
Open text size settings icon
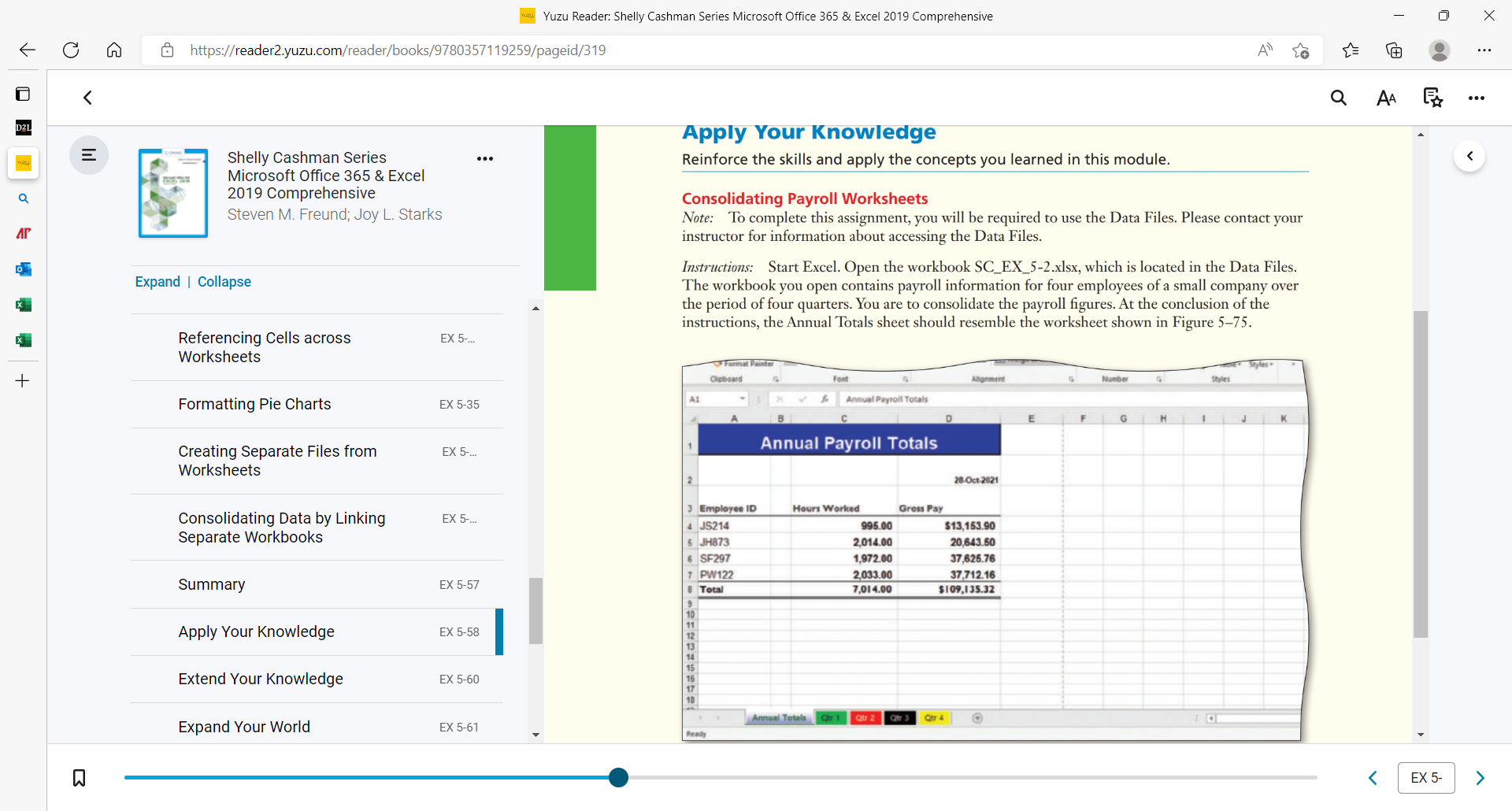tap(1386, 98)
